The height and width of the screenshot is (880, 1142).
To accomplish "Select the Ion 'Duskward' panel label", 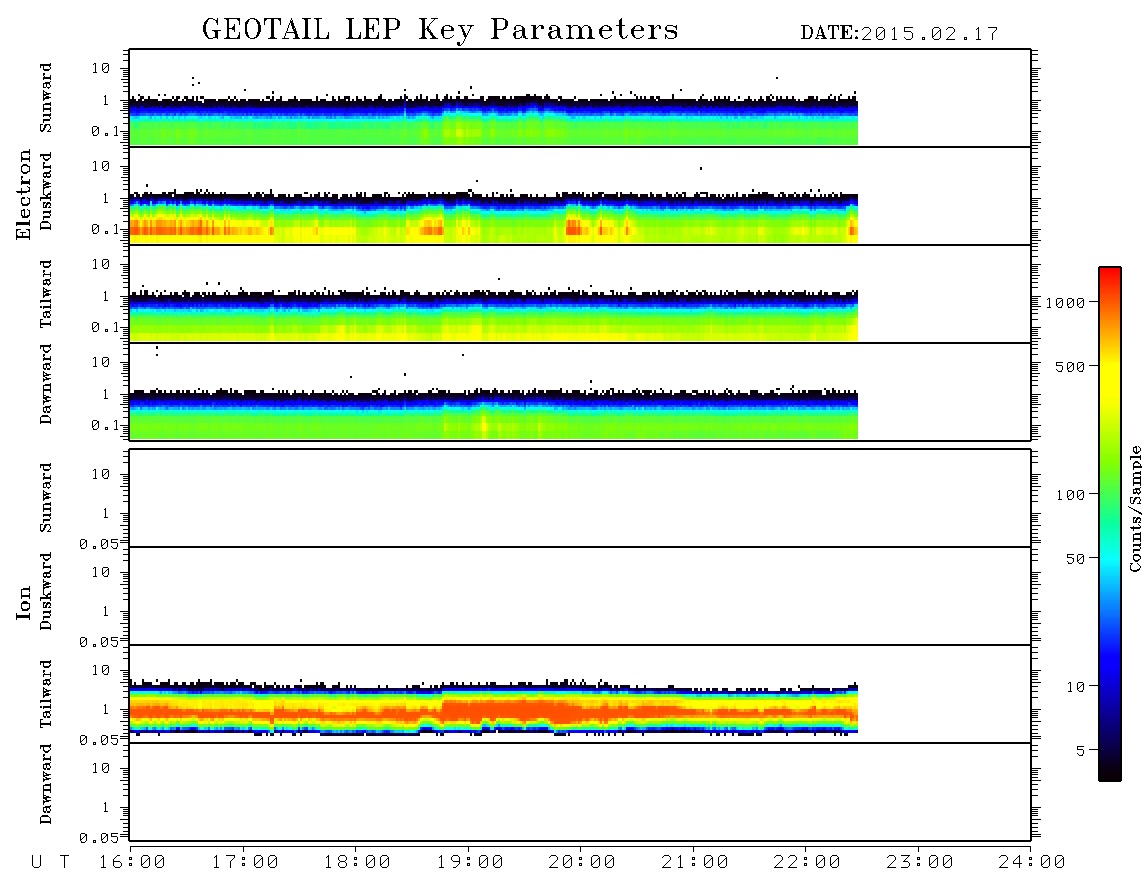I will coord(46,591).
